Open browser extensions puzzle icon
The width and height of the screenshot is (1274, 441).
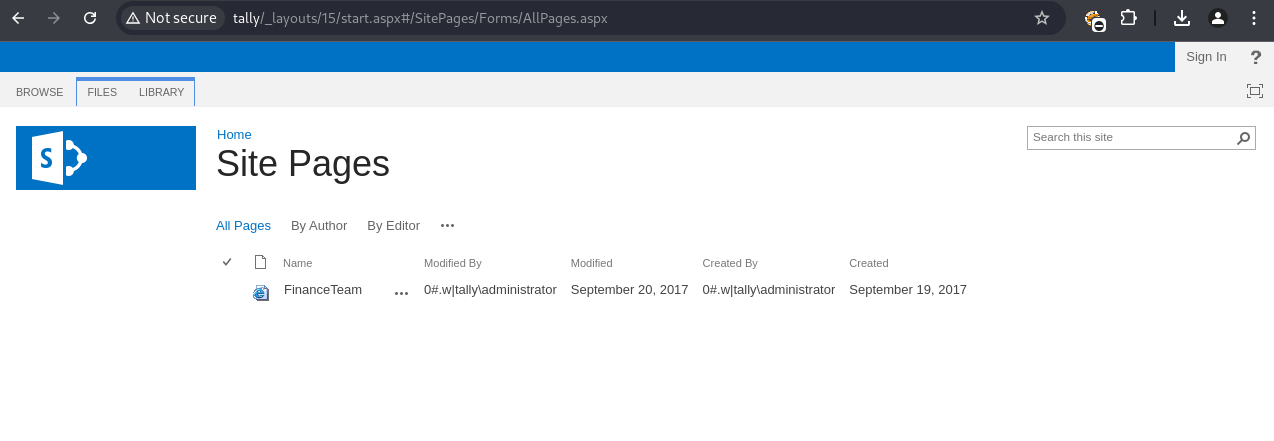[x=1128, y=18]
